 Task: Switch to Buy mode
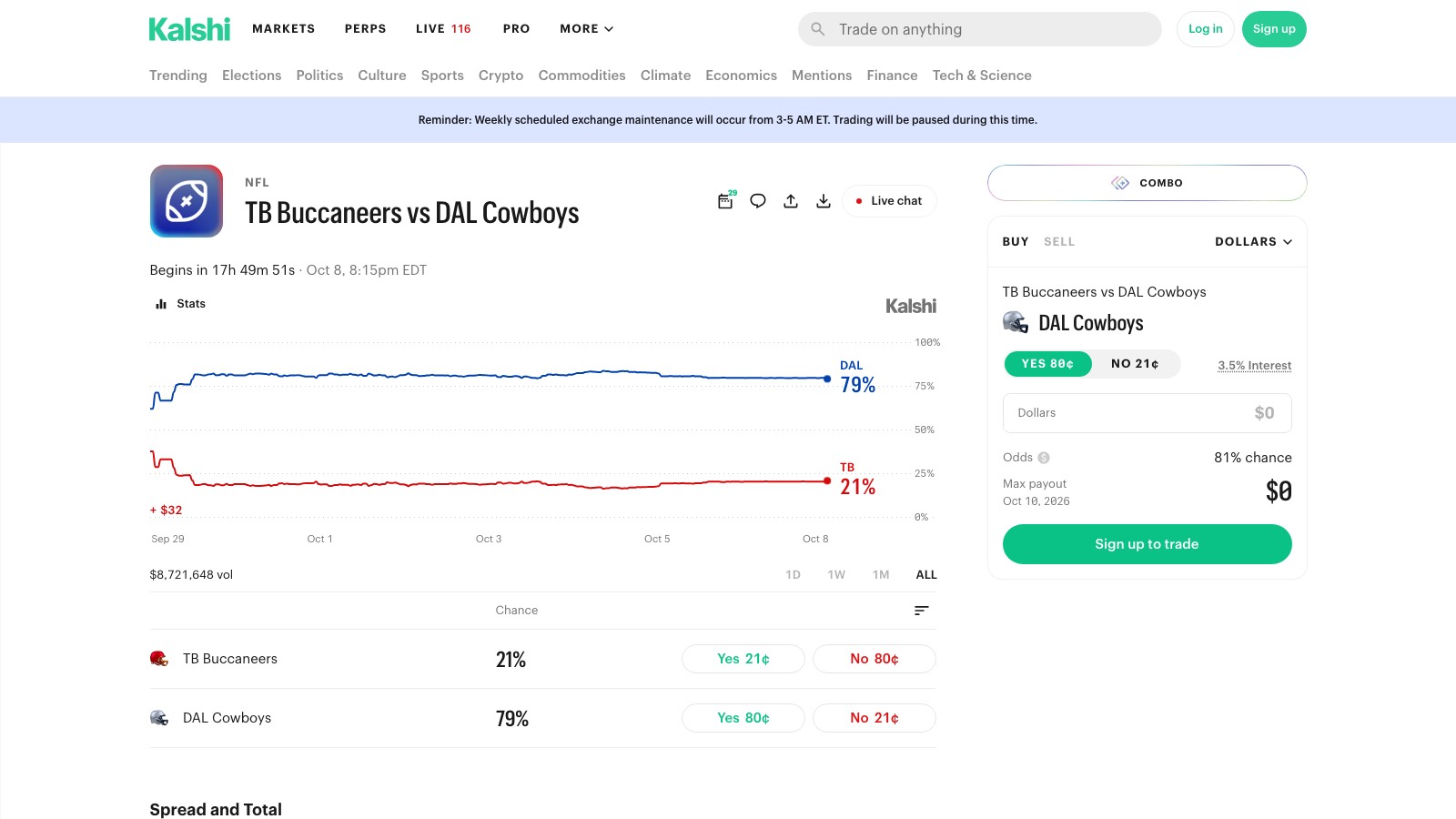point(1016,242)
